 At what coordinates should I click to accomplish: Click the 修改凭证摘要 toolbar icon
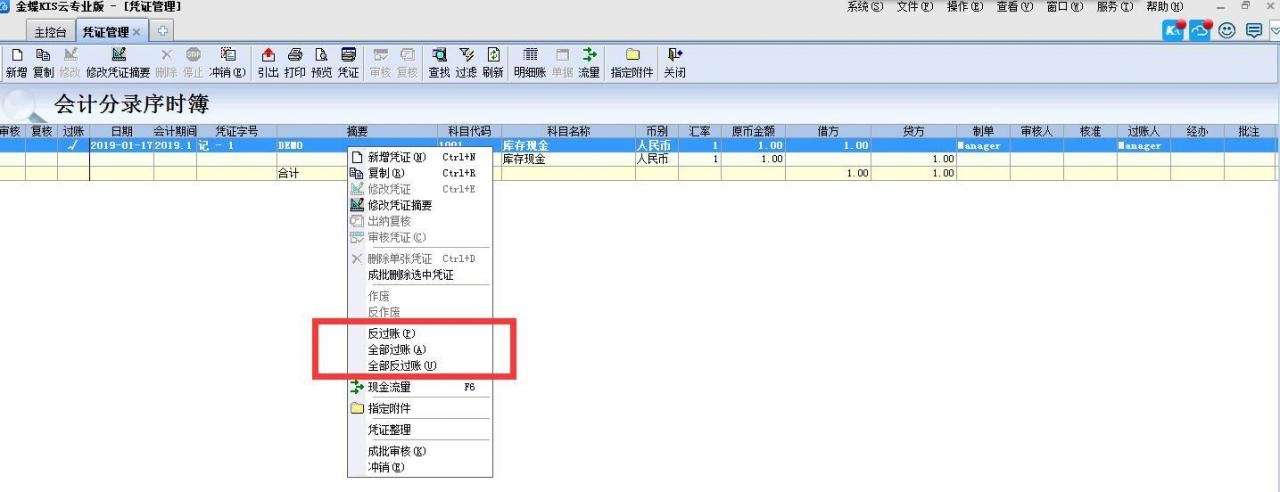(118, 53)
